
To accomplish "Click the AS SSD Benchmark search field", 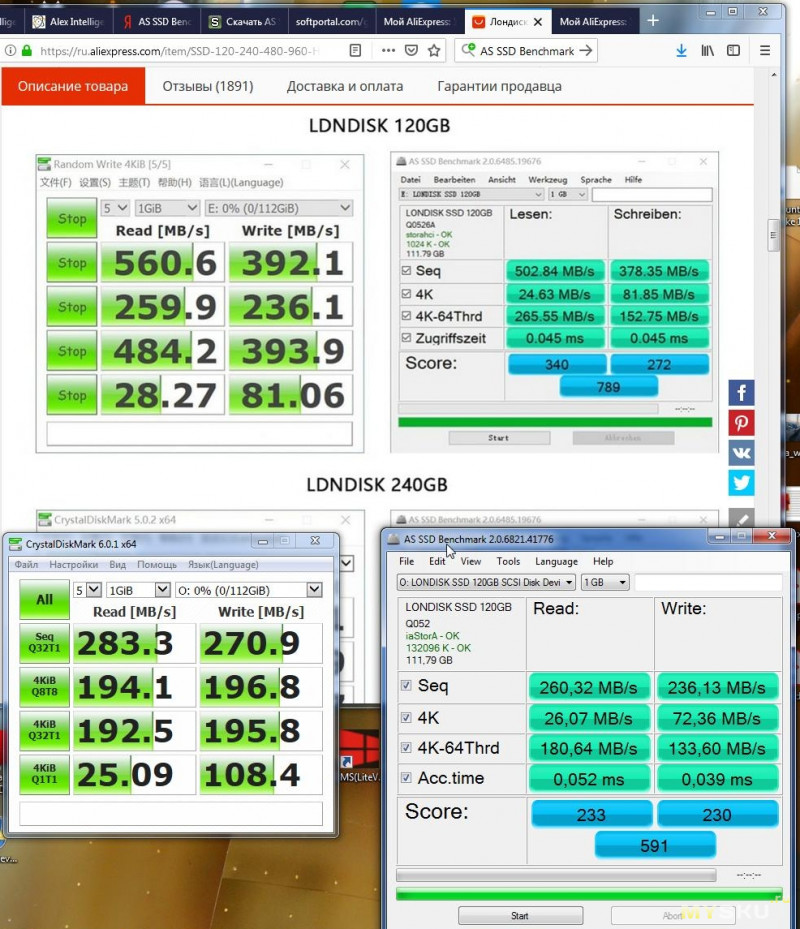I will pos(527,51).
